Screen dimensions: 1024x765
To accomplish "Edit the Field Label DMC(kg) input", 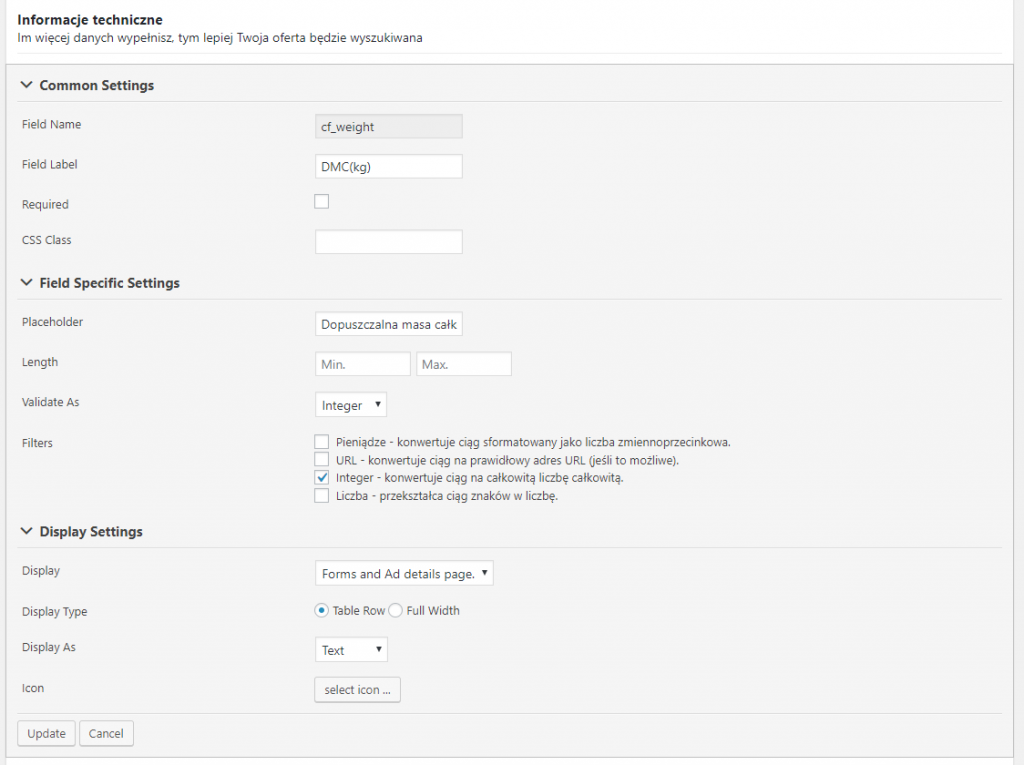I will [x=389, y=167].
